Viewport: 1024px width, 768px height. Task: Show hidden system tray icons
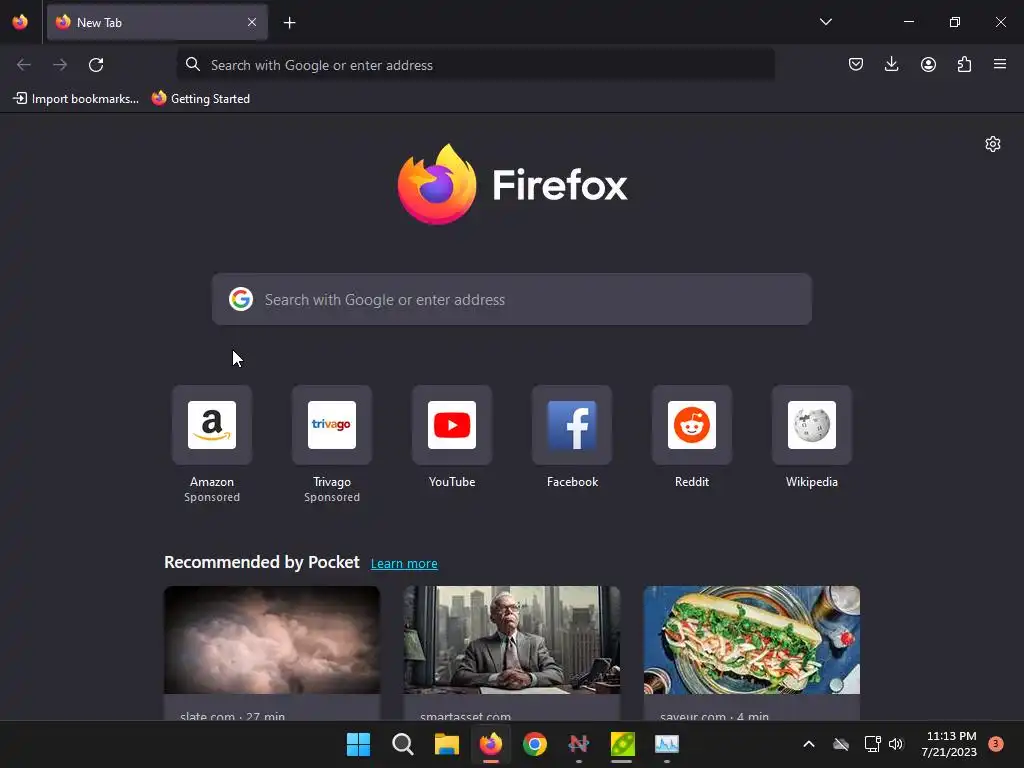(x=808, y=744)
